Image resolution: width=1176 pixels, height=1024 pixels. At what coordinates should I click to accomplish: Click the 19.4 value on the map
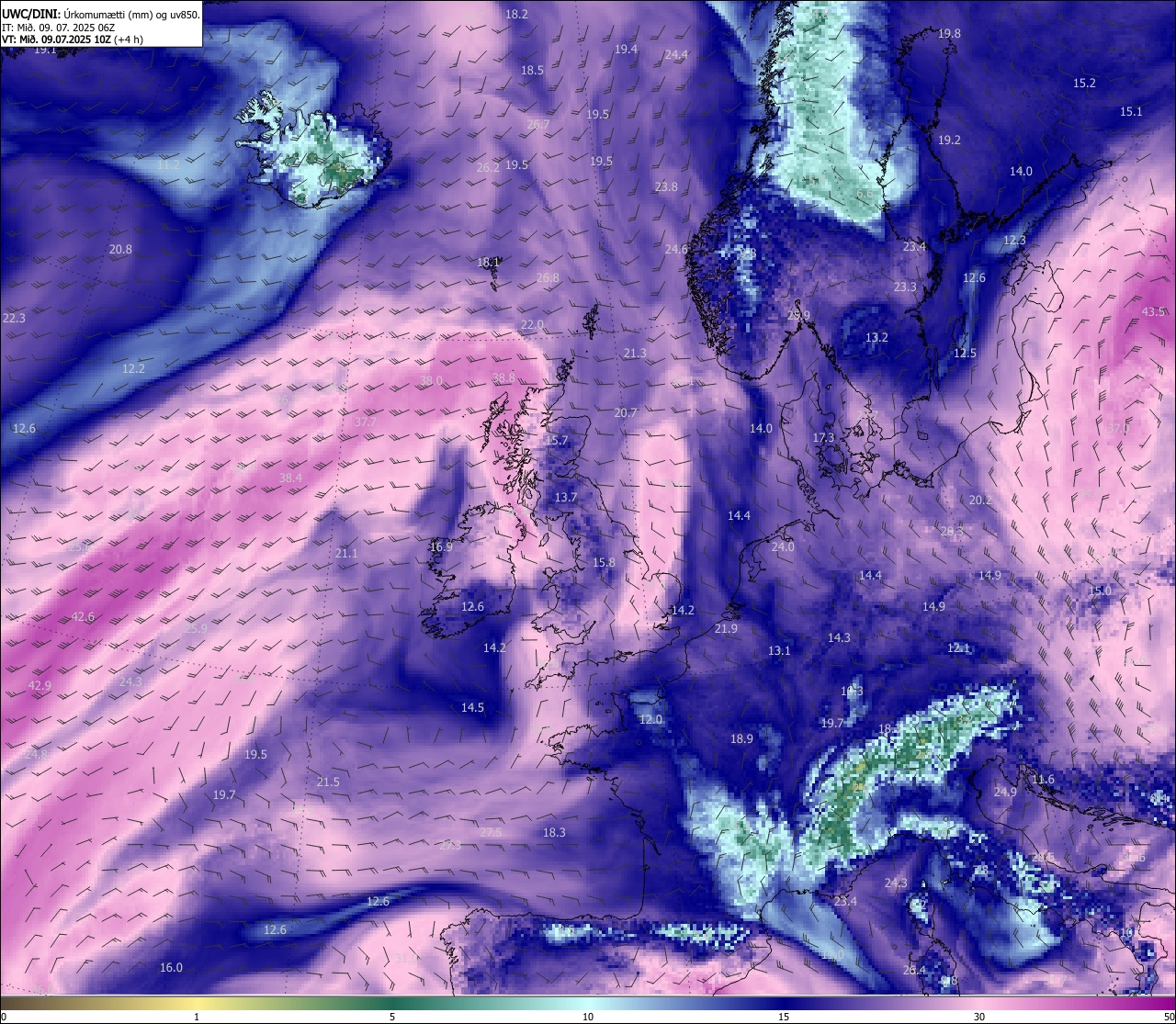coord(626,49)
